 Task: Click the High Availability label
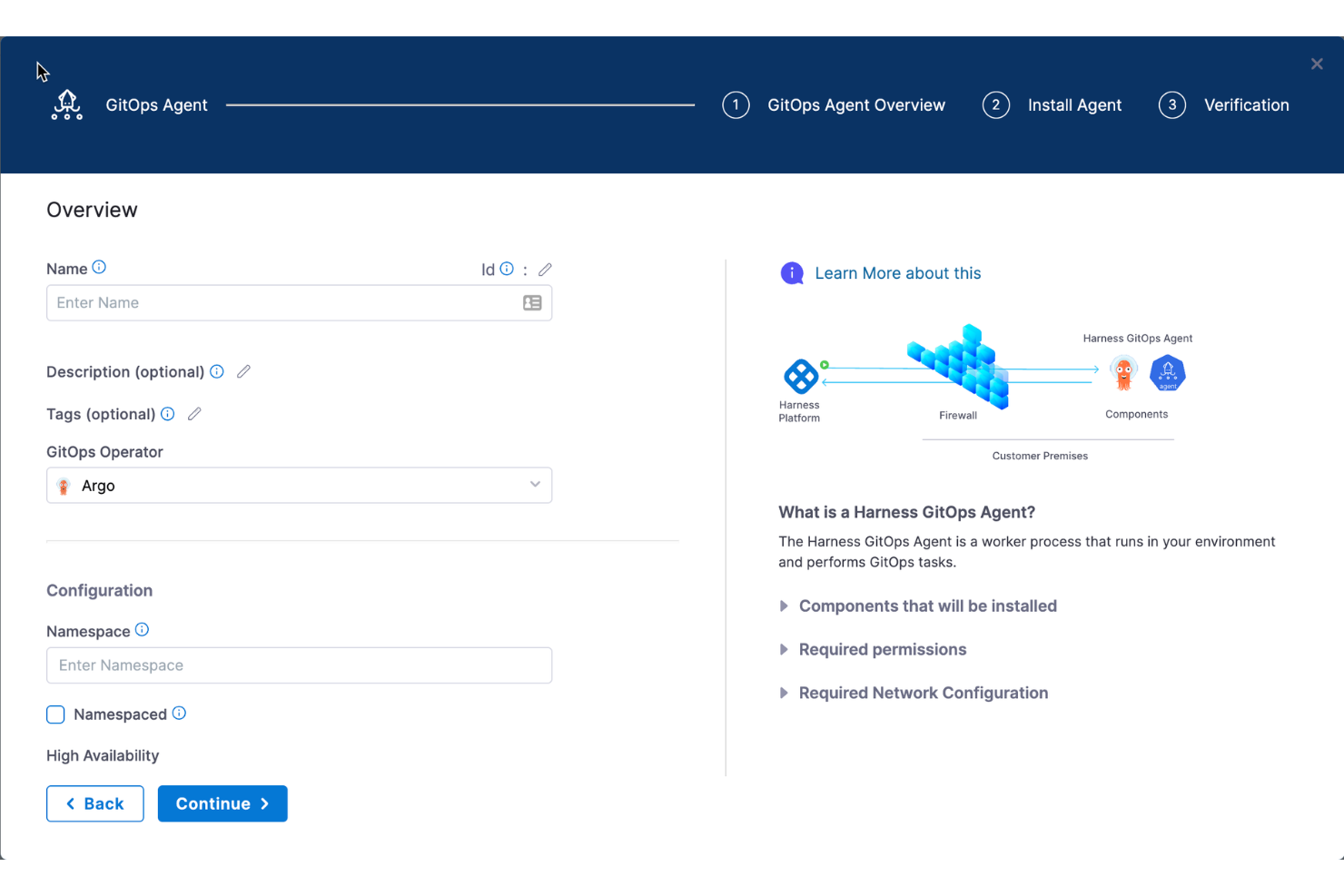[103, 755]
